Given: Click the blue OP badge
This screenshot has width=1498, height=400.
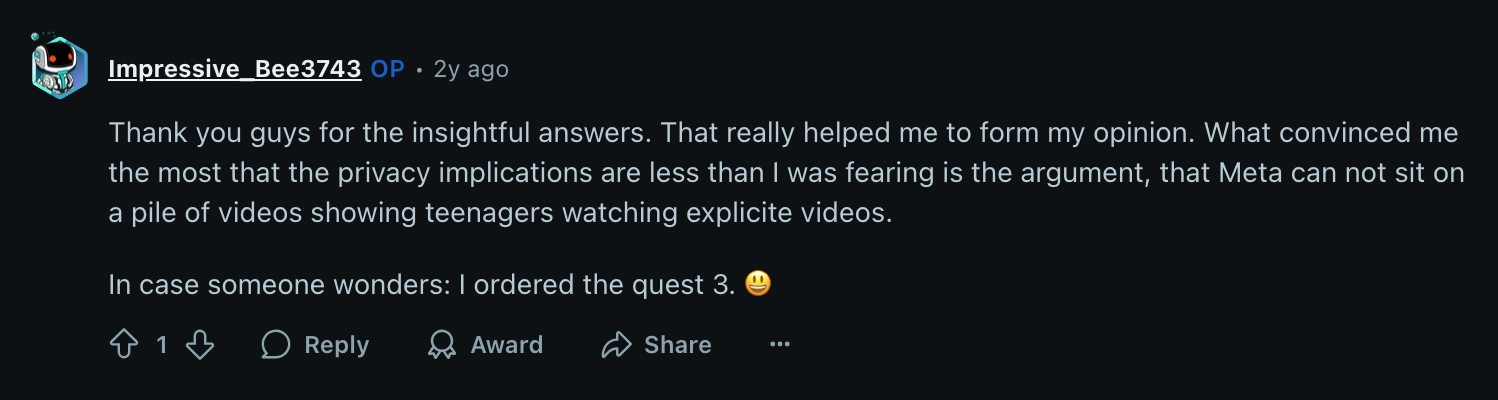Looking at the screenshot, I should tap(387, 69).
